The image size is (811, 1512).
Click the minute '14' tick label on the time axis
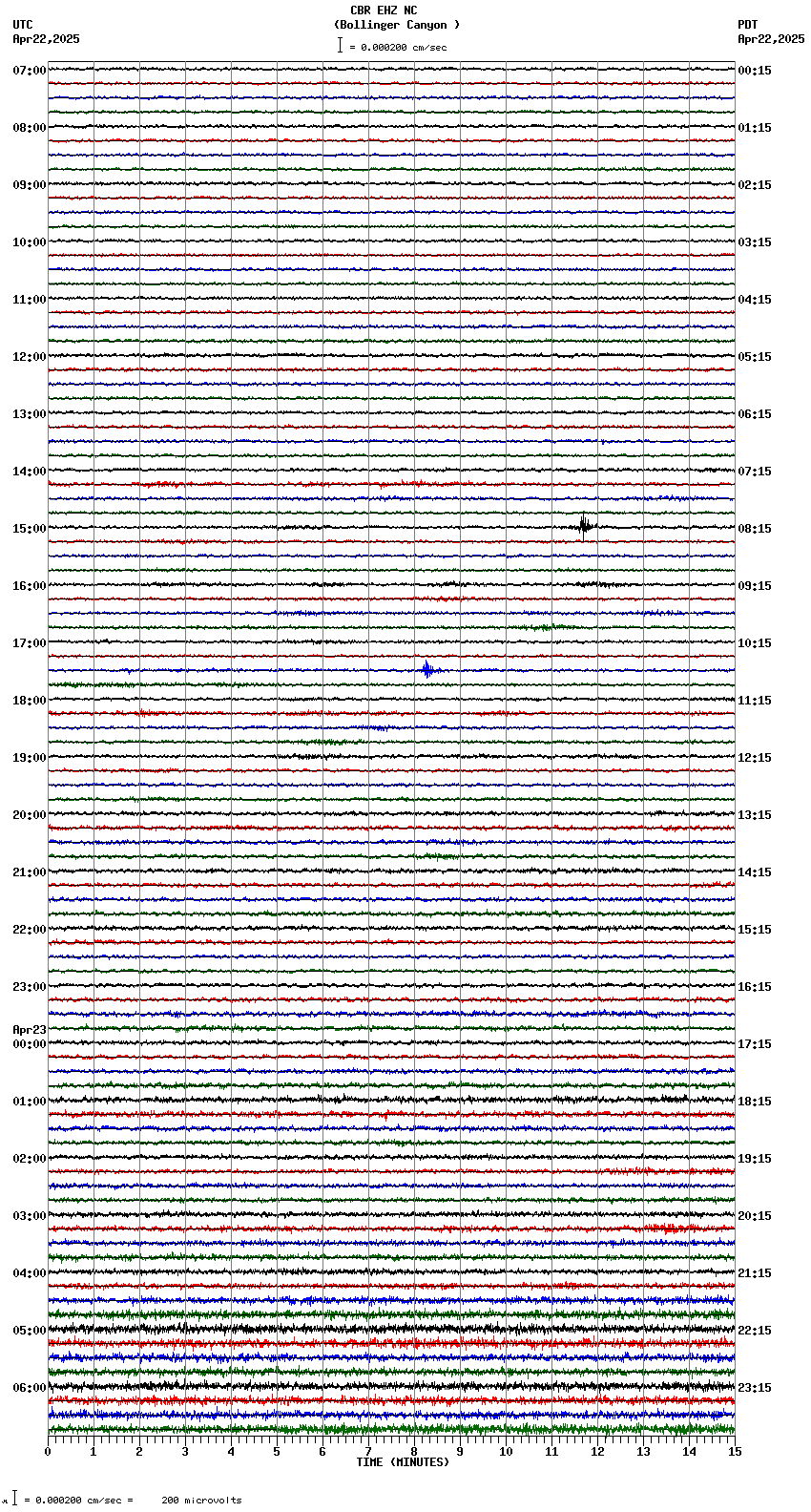(x=689, y=1452)
